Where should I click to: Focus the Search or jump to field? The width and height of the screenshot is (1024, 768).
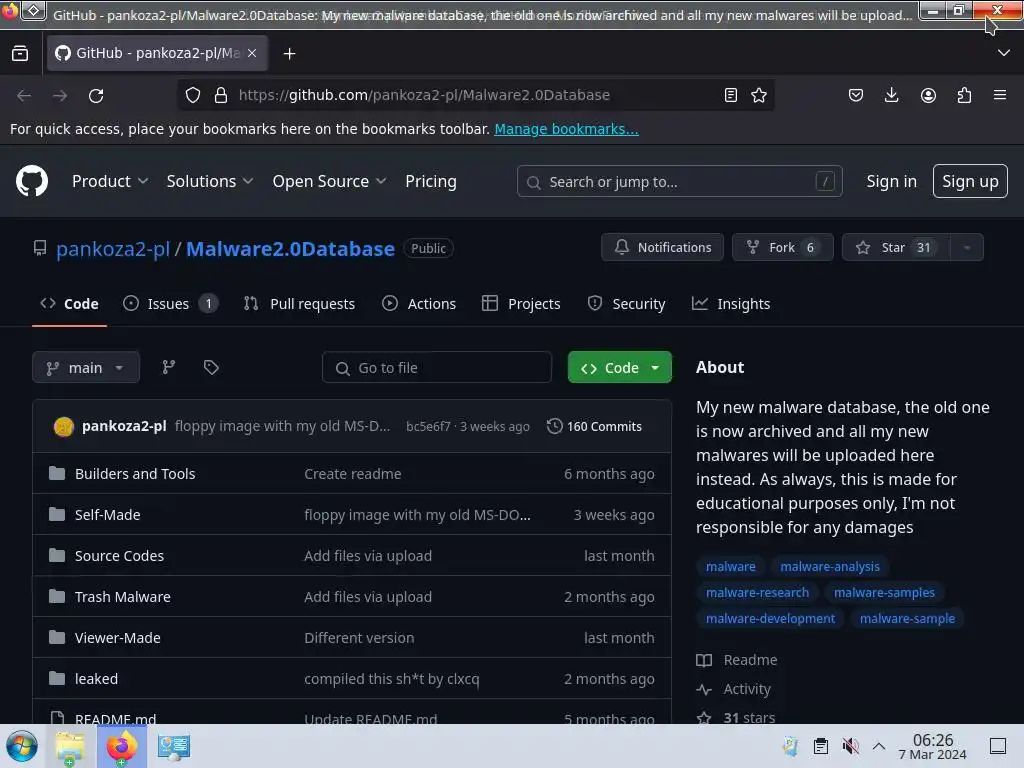coord(679,182)
